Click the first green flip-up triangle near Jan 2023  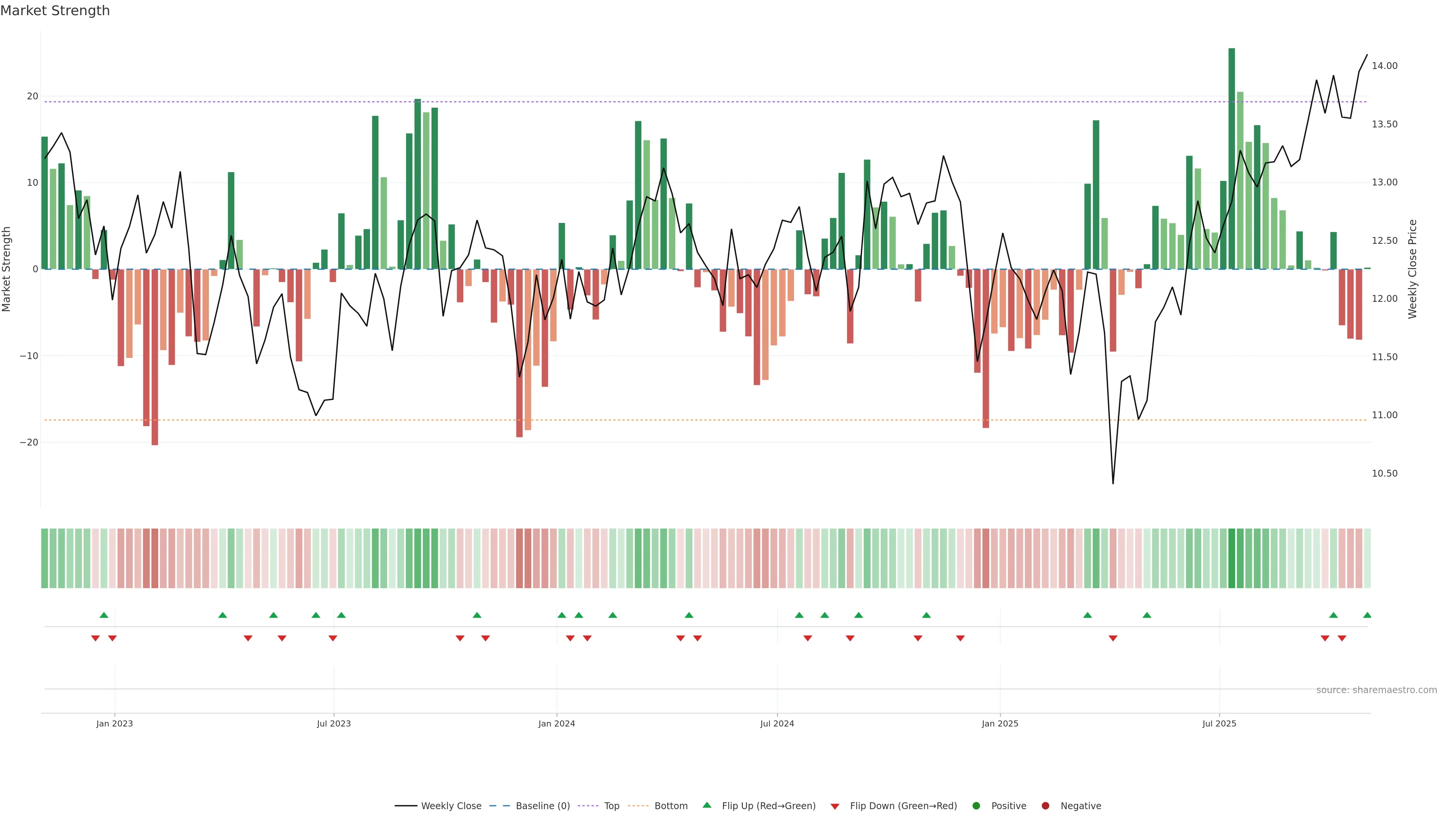[x=104, y=615]
